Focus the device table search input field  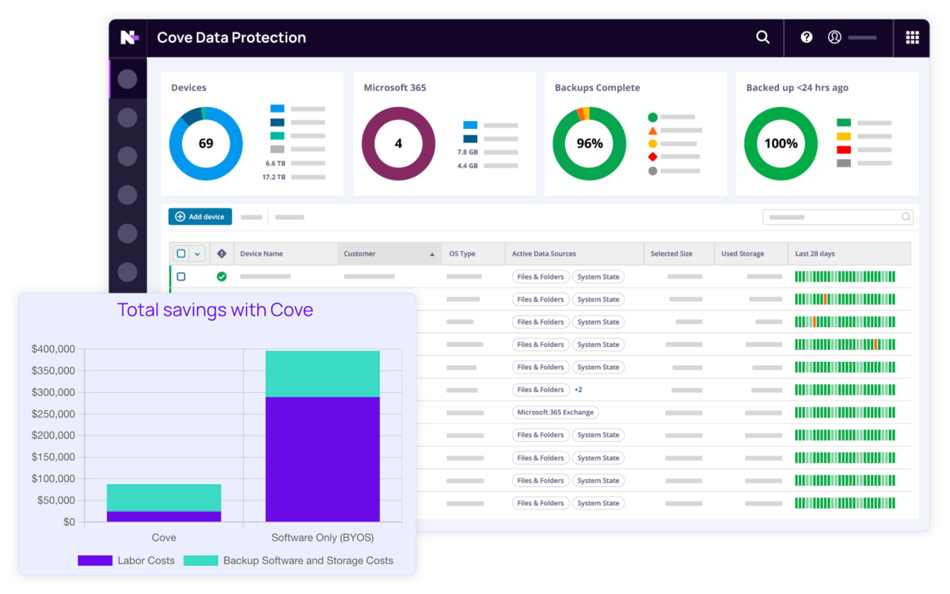[x=837, y=216]
